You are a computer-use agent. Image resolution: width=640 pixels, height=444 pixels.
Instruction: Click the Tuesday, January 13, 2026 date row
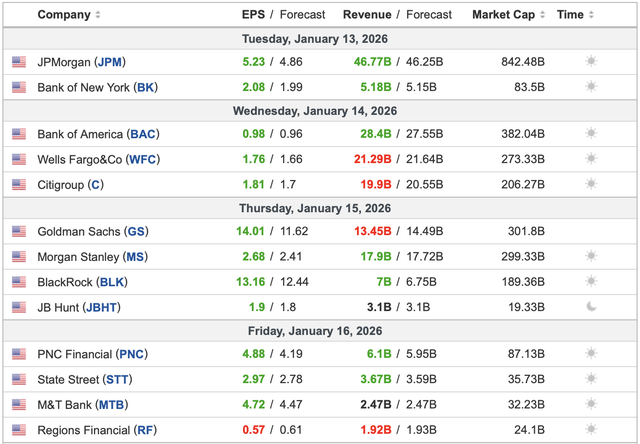[320, 39]
